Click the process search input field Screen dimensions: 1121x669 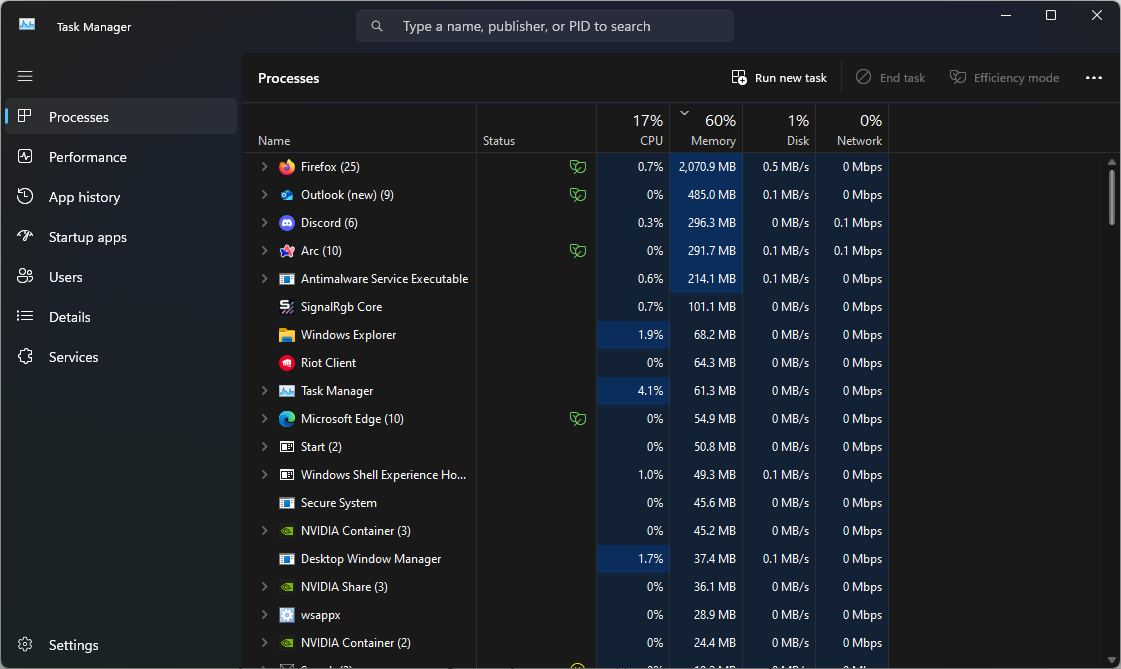545,26
